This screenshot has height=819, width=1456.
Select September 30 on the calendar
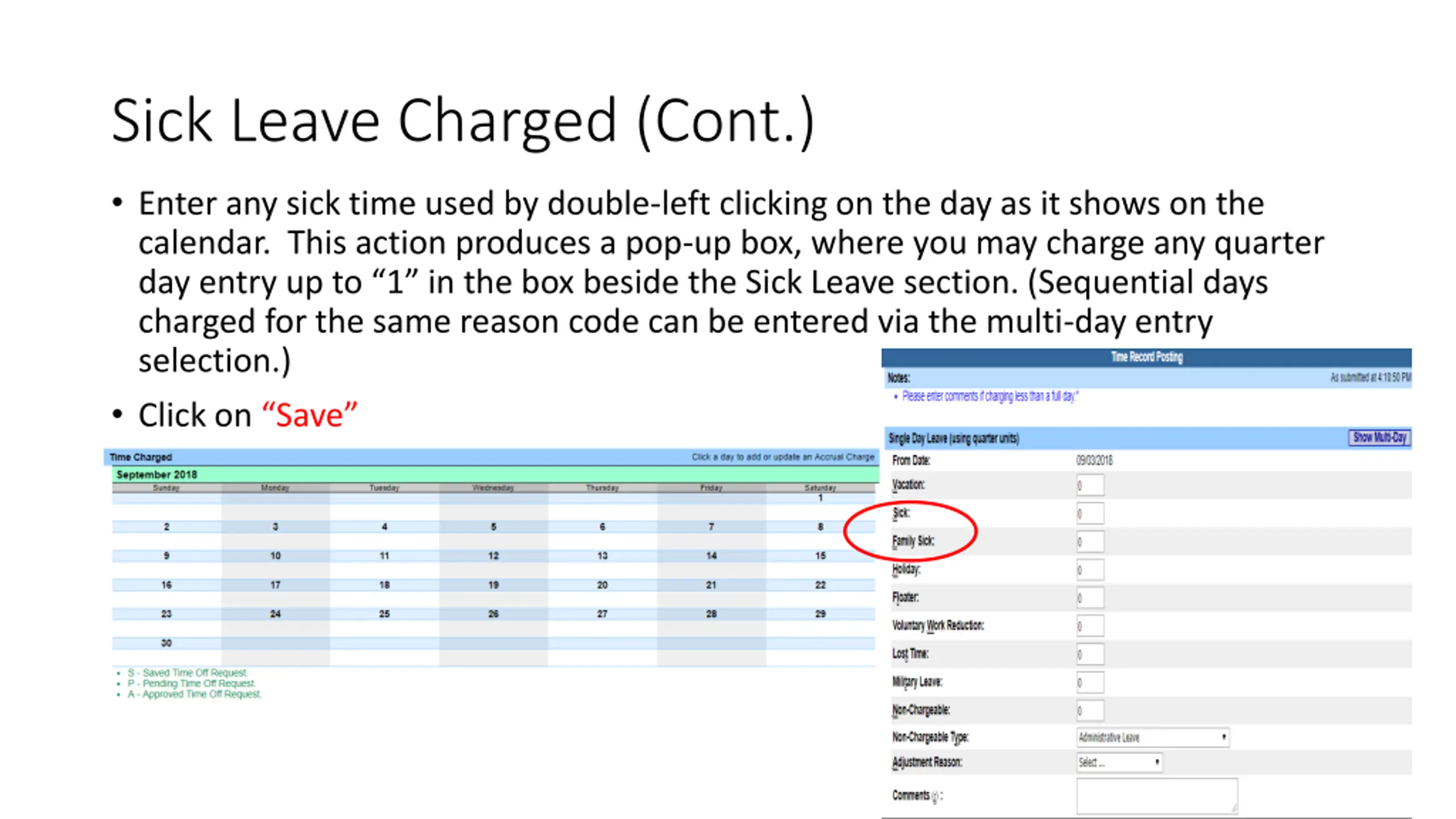coord(167,643)
